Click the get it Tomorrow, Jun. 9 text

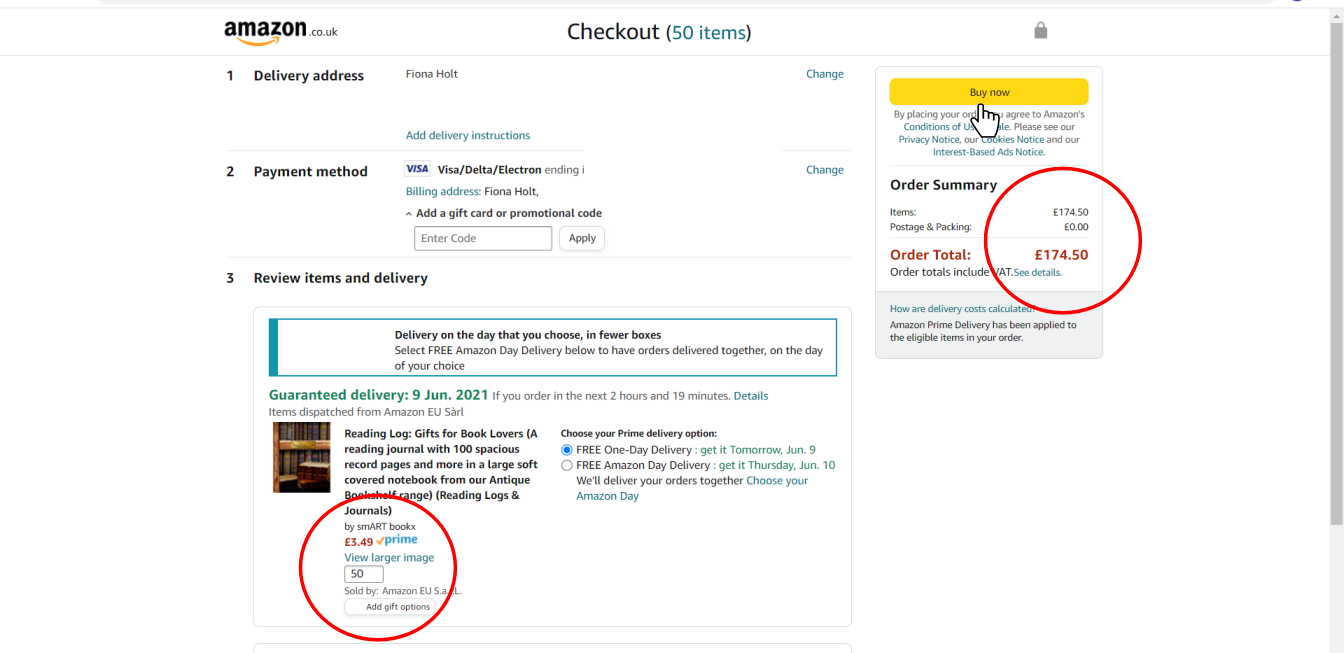point(758,450)
